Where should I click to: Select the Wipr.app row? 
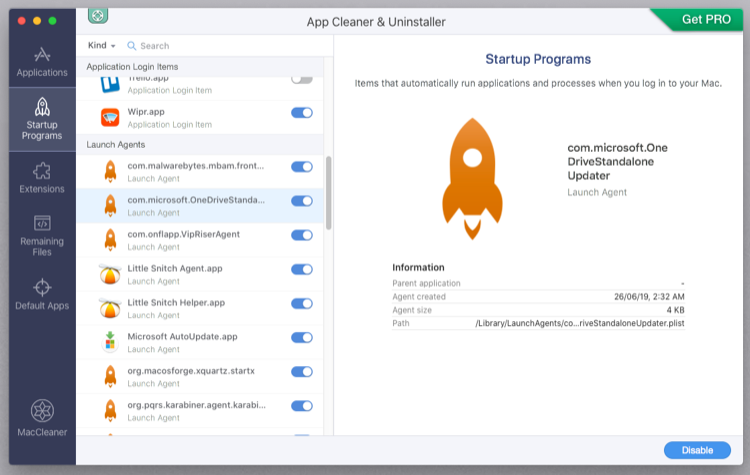coord(200,118)
